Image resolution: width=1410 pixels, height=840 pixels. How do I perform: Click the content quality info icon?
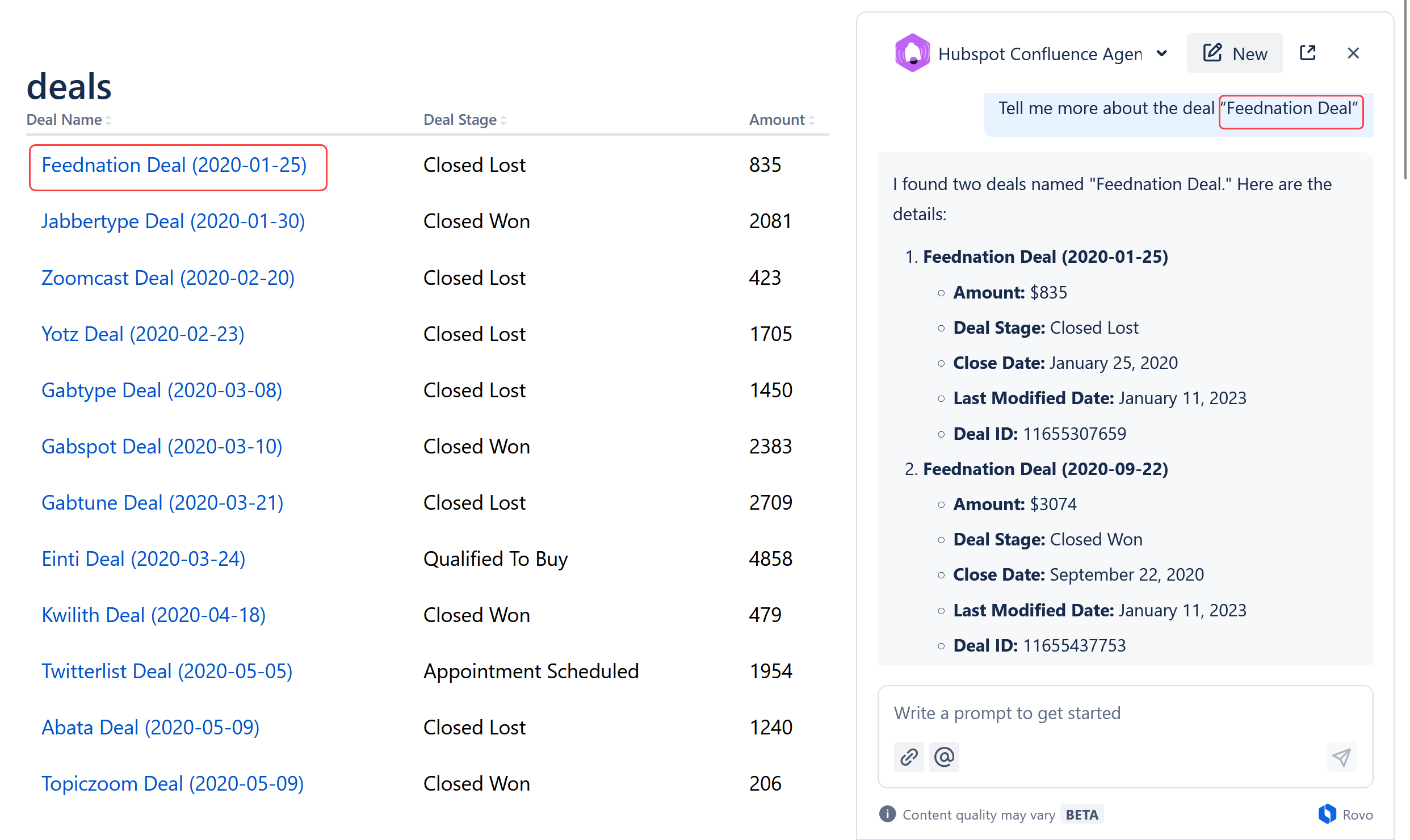888,814
